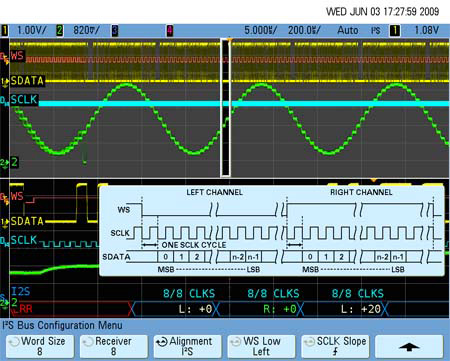Select the Receiver 8 softkey
The width and height of the screenshot is (450, 361).
pyautogui.click(x=114, y=346)
